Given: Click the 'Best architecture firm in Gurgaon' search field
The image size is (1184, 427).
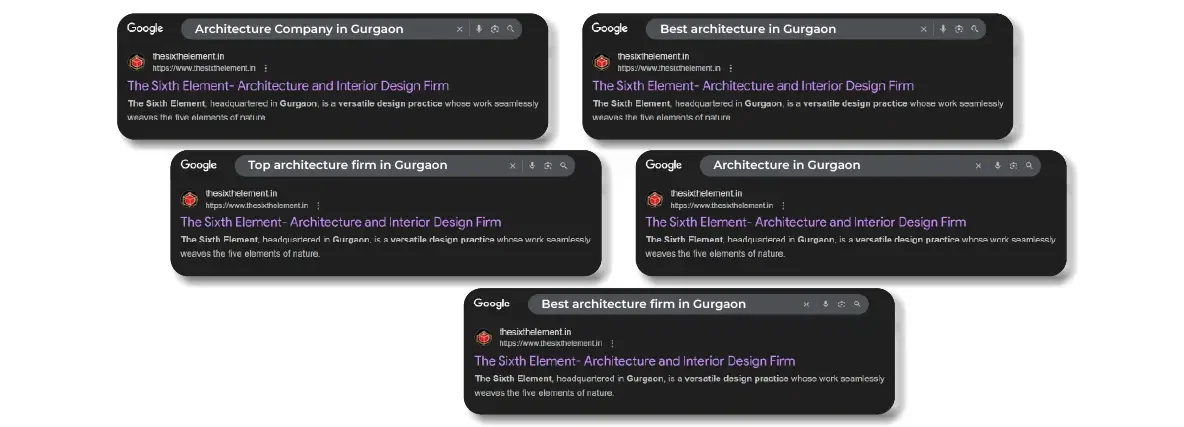Looking at the screenshot, I should [698, 305].
